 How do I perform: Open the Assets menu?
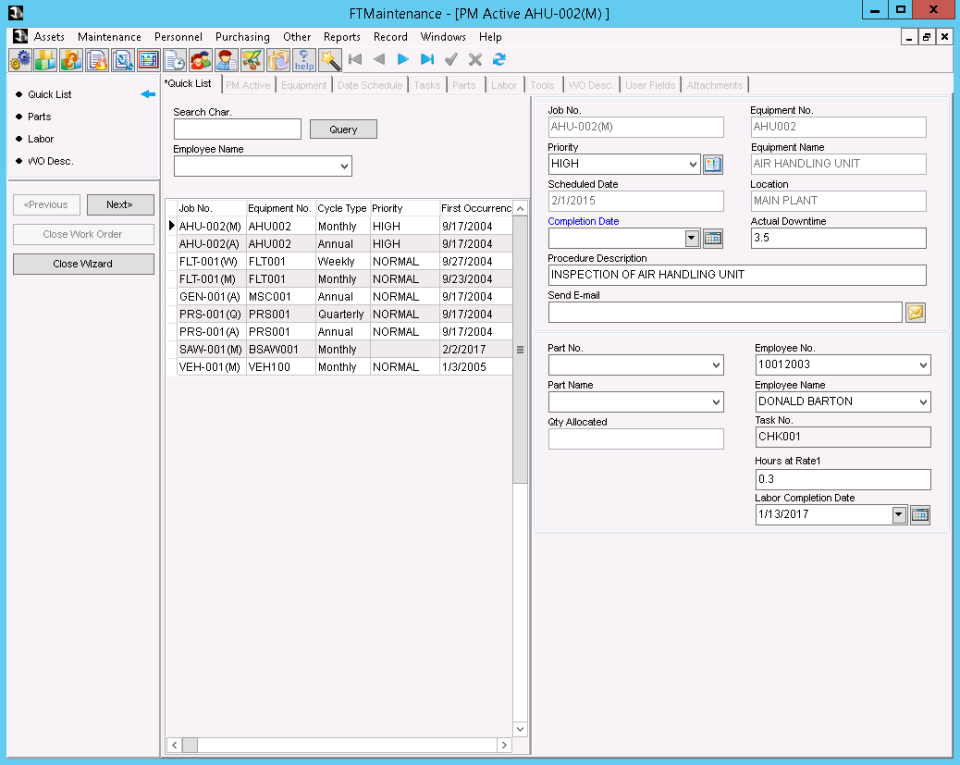click(x=49, y=37)
